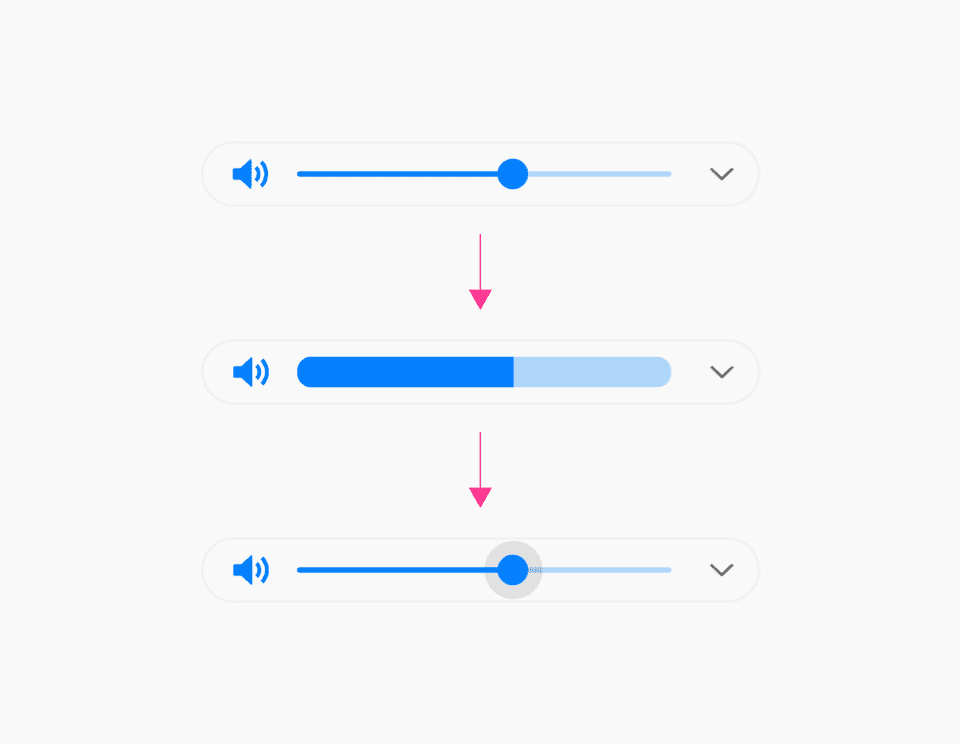Click the dark-blue filled track of the top slider
Viewport: 960px width, 744px height.
pyautogui.click(x=397, y=174)
